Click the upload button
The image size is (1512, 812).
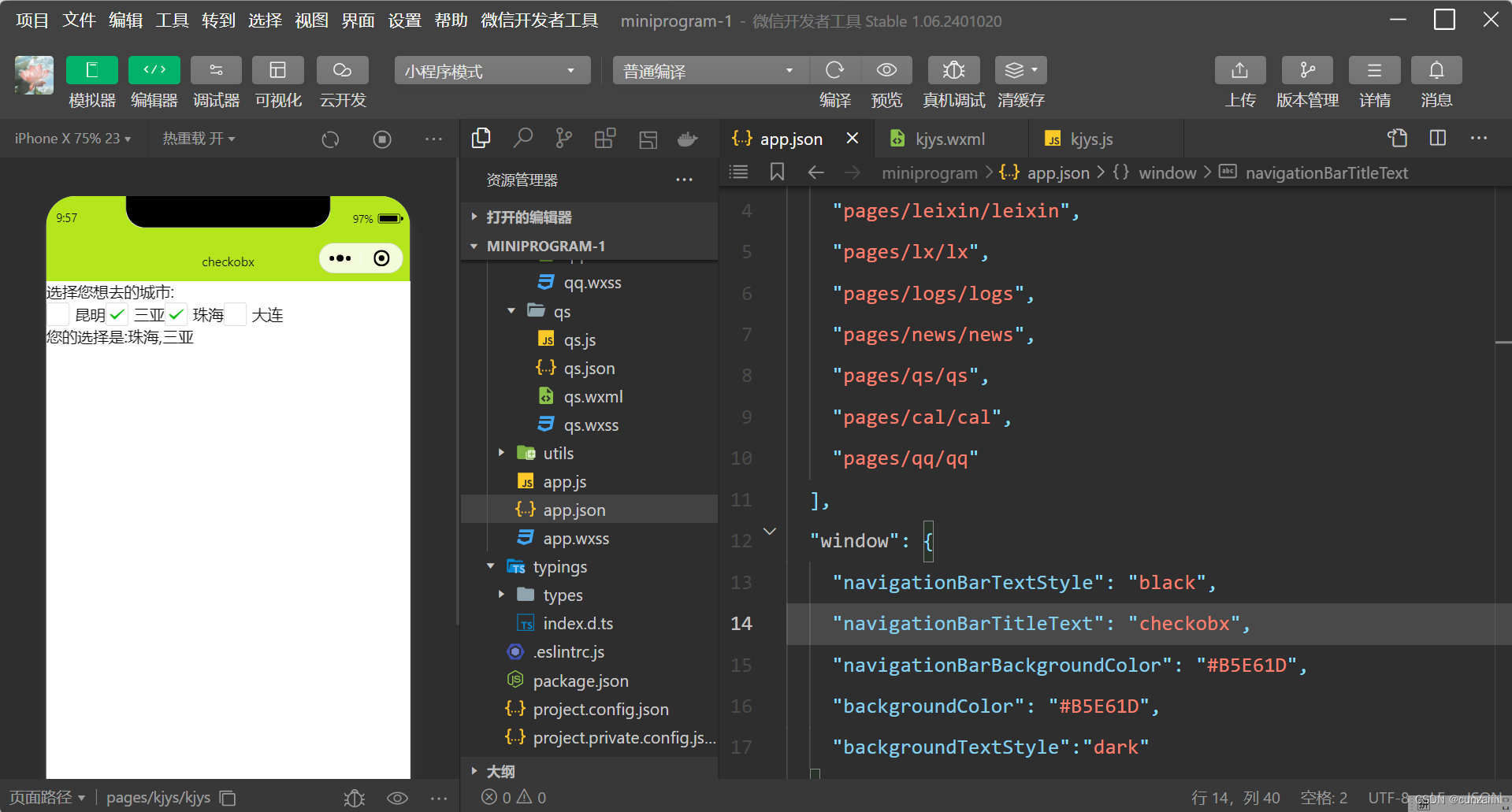1240,70
